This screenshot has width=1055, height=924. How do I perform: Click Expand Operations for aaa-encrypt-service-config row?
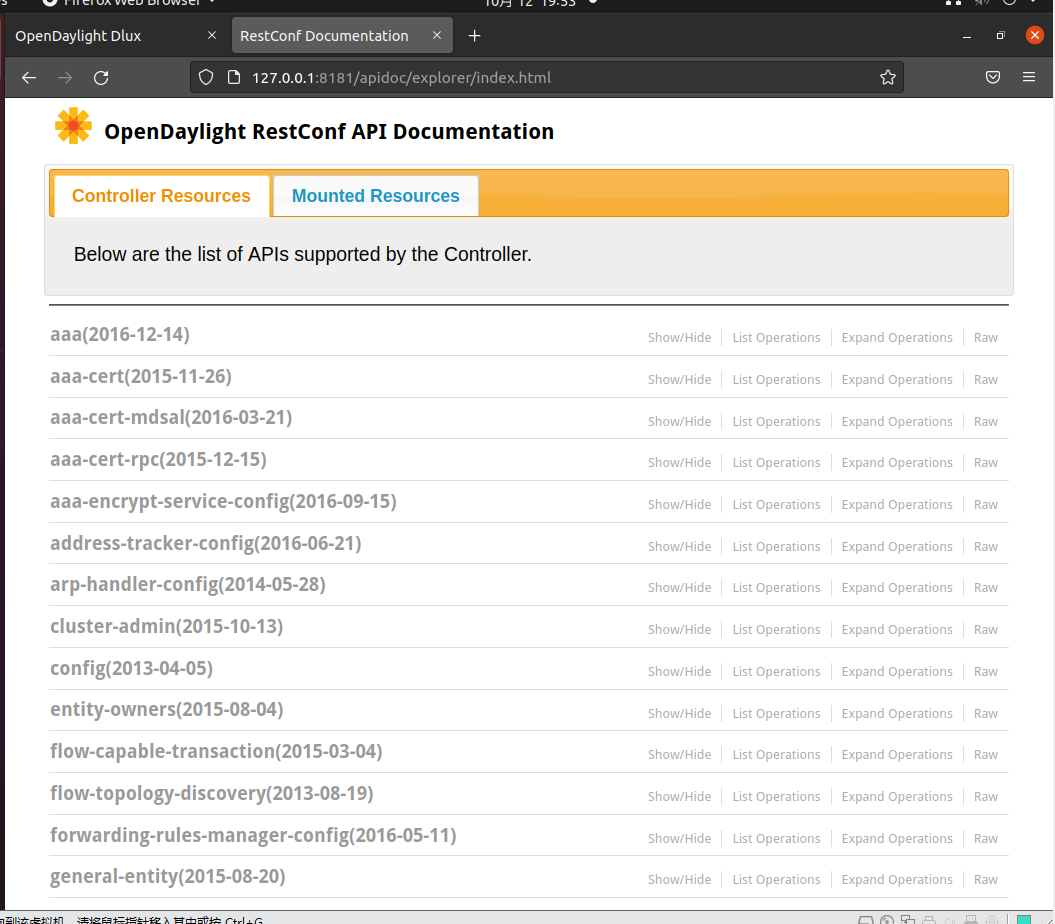click(897, 505)
